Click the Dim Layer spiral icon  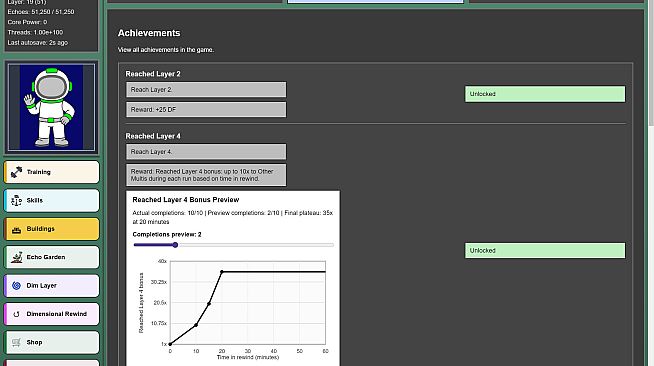click(16, 286)
